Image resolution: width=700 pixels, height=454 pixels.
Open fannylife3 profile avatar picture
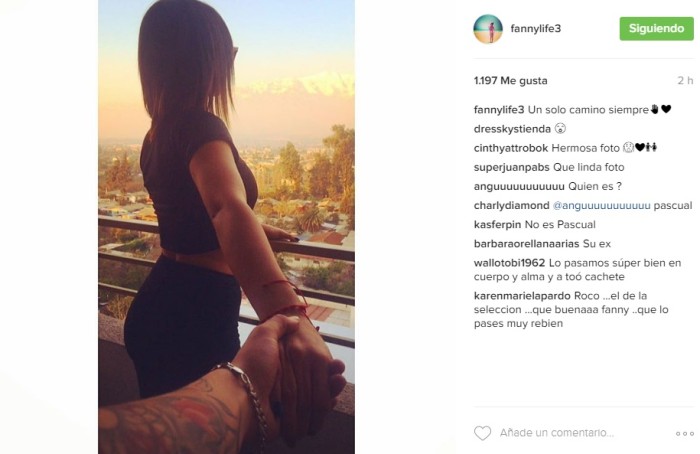pos(488,29)
